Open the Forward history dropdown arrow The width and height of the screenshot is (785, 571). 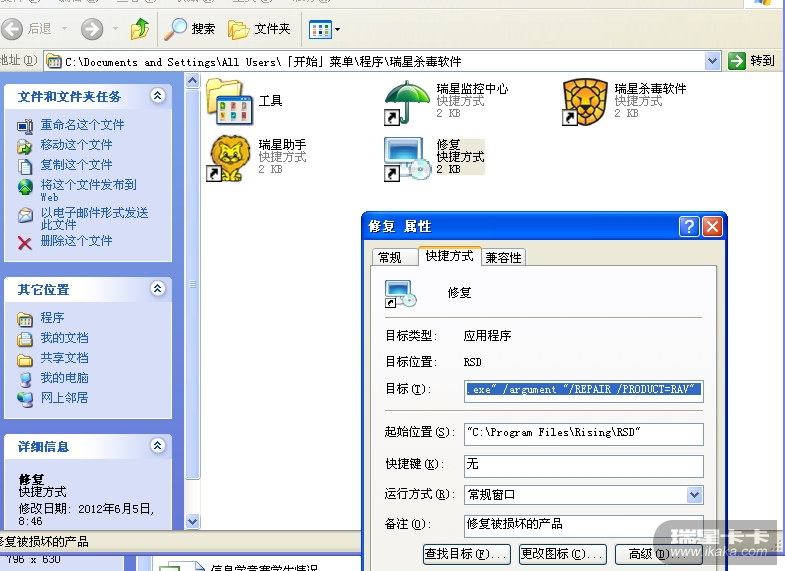115,29
